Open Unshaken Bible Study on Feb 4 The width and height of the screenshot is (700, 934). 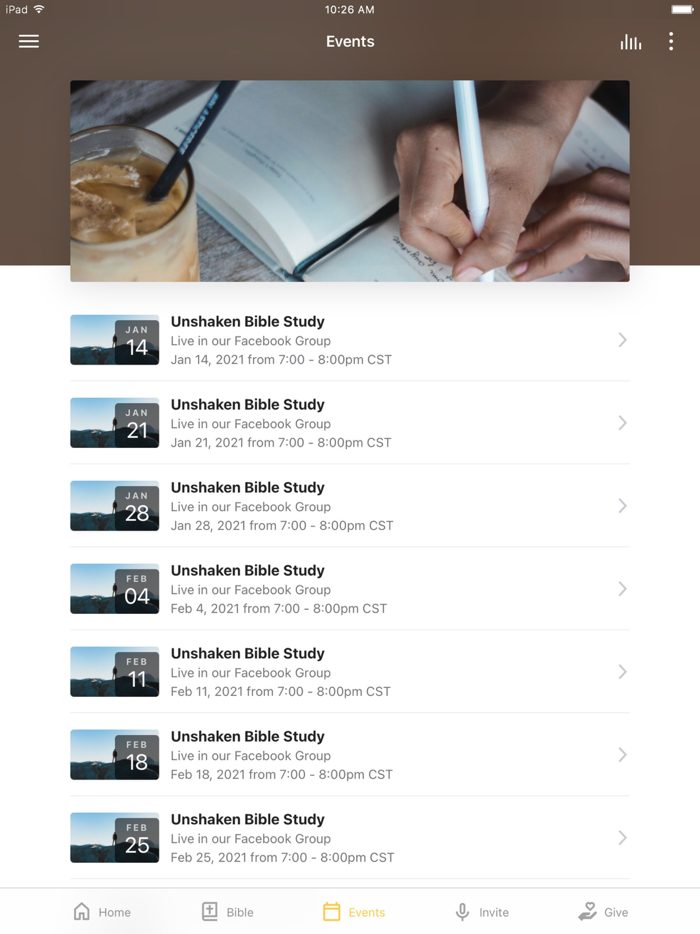coord(350,589)
